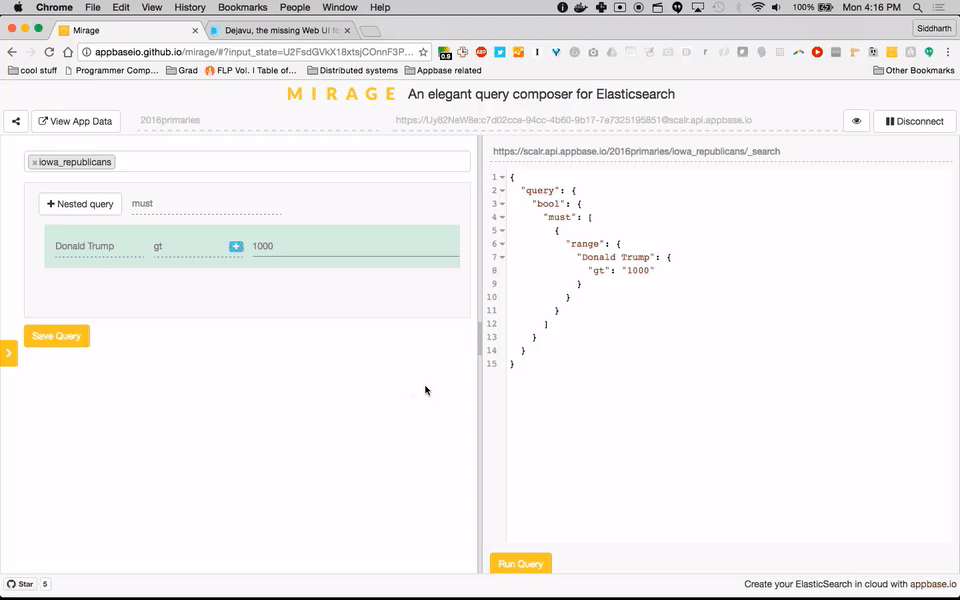
Task: Click the types selection input field
Action: click(247, 162)
